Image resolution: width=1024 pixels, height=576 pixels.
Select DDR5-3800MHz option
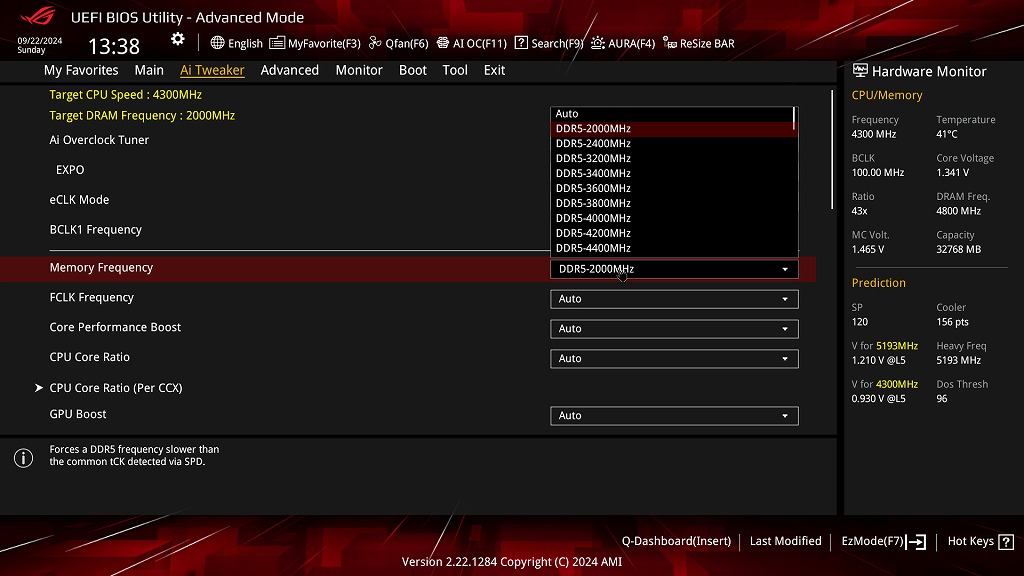click(671, 204)
